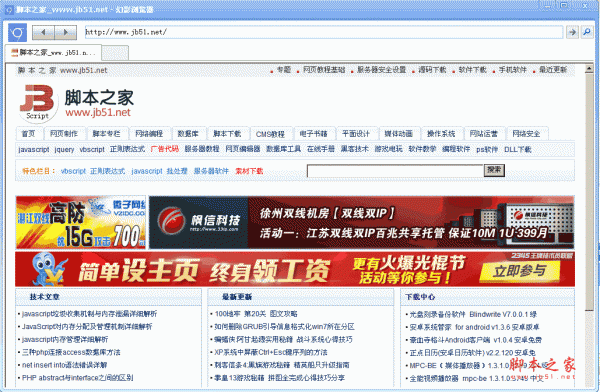This screenshot has height=392, width=600.
Task: Open article JavaScript对内存分配及管理机制详细解析
Action: pos(87,327)
